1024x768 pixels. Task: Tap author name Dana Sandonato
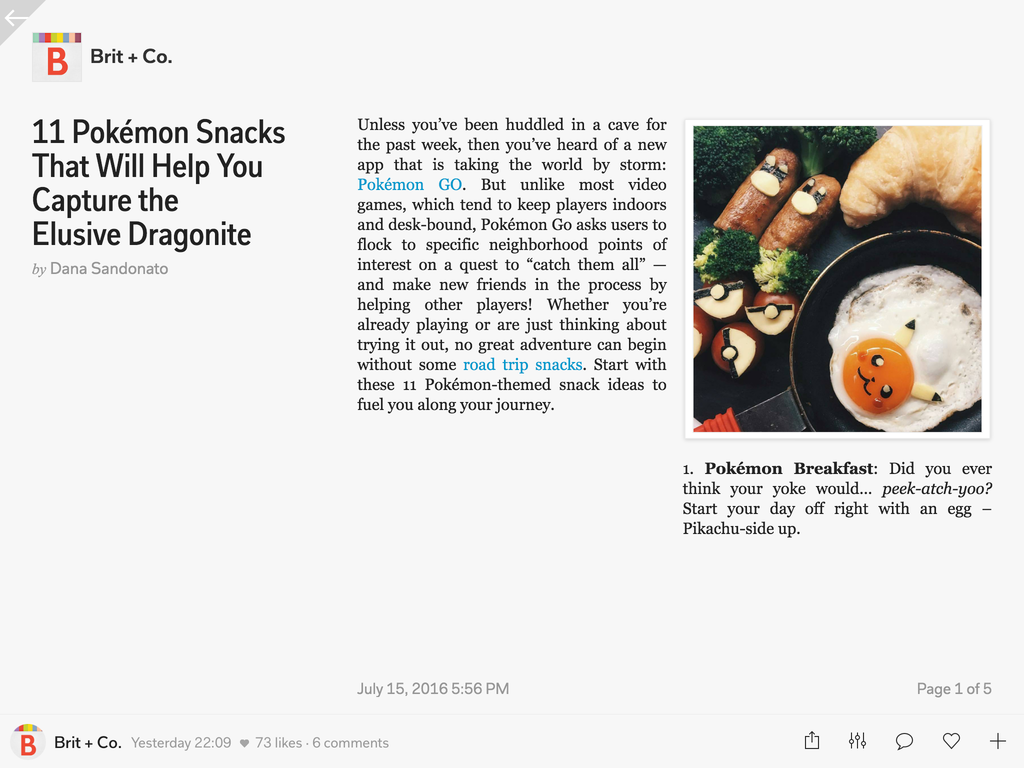tap(109, 268)
